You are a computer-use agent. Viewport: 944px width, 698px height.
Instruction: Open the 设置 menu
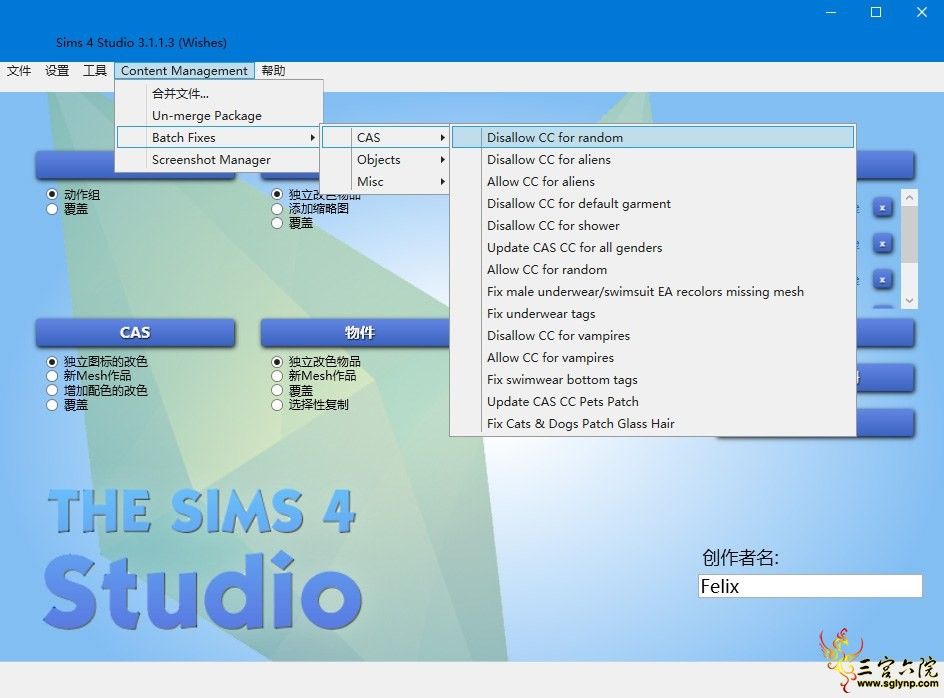click(57, 70)
